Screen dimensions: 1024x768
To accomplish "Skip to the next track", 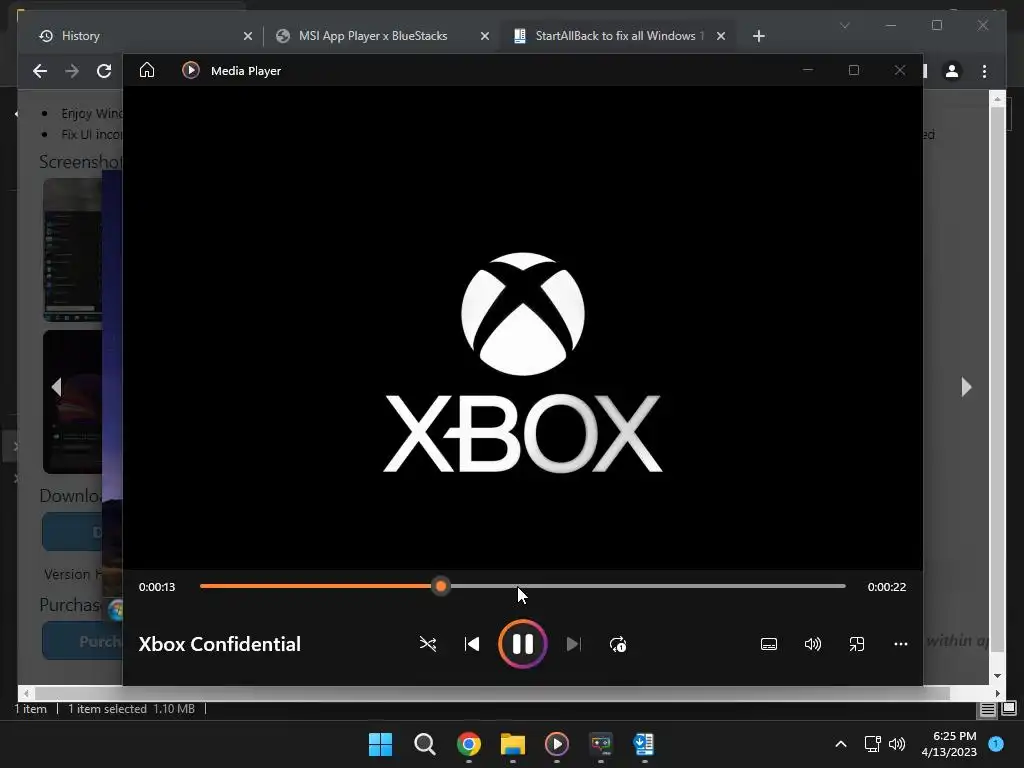I will [x=573, y=644].
